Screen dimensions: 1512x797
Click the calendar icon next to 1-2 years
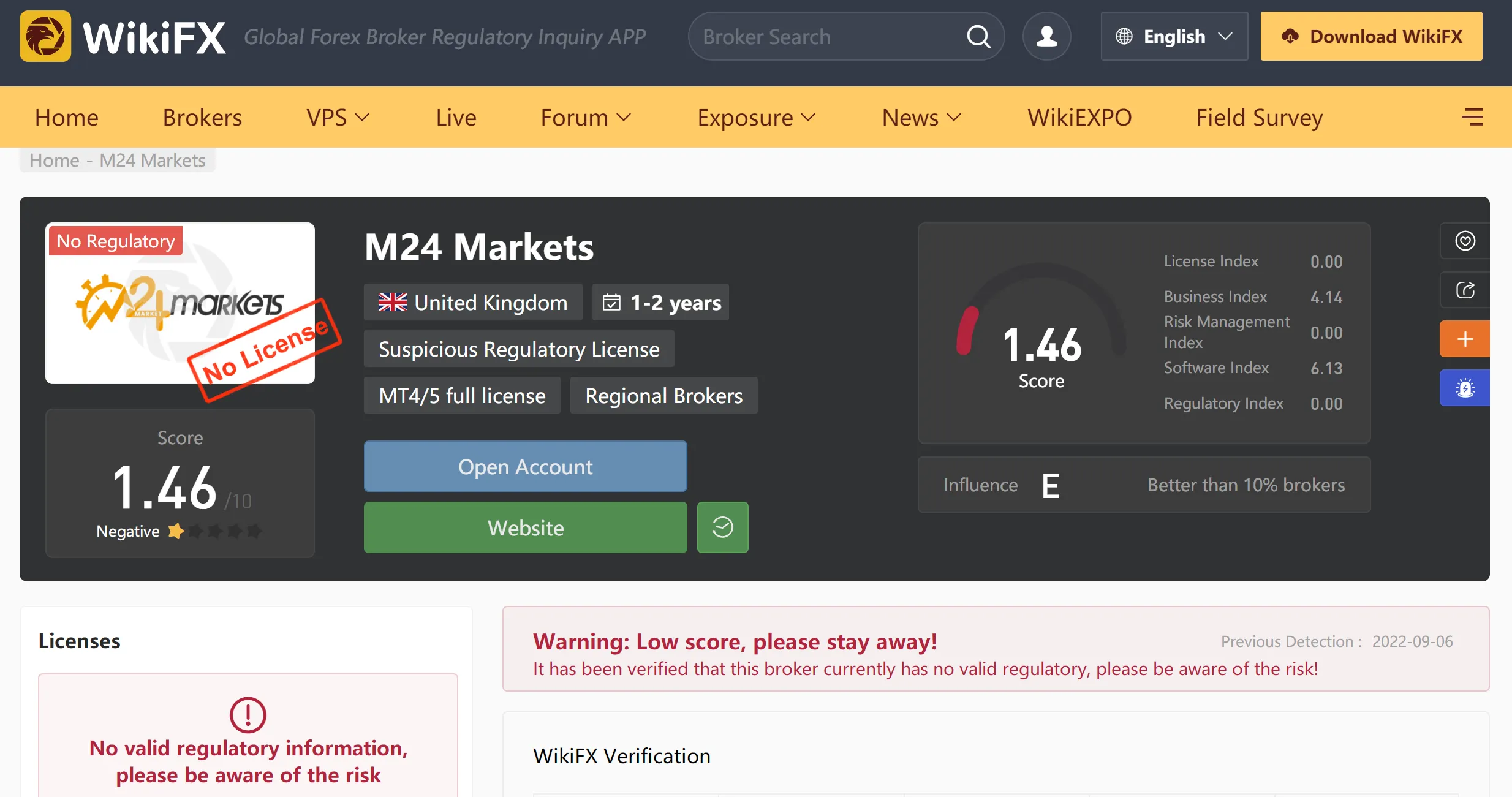tap(611, 302)
